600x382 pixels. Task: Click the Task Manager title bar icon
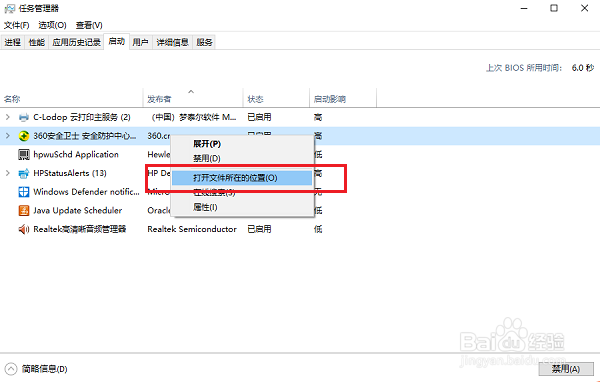pos(10,8)
